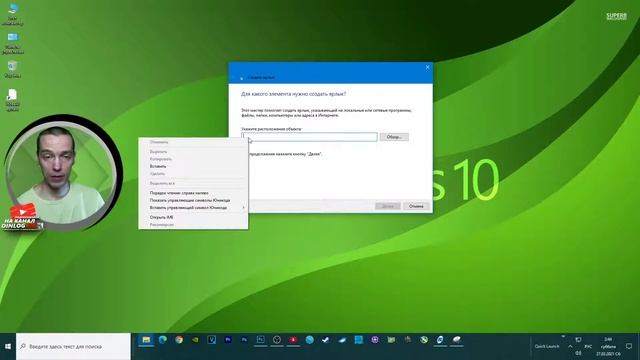Open the Quick Launch toolbar
The height and width of the screenshot is (360, 640).
(x=547, y=347)
